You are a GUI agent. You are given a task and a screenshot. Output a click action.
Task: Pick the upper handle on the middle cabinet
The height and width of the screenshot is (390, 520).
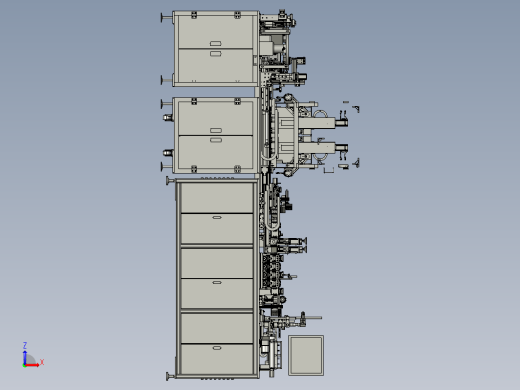(x=216, y=130)
